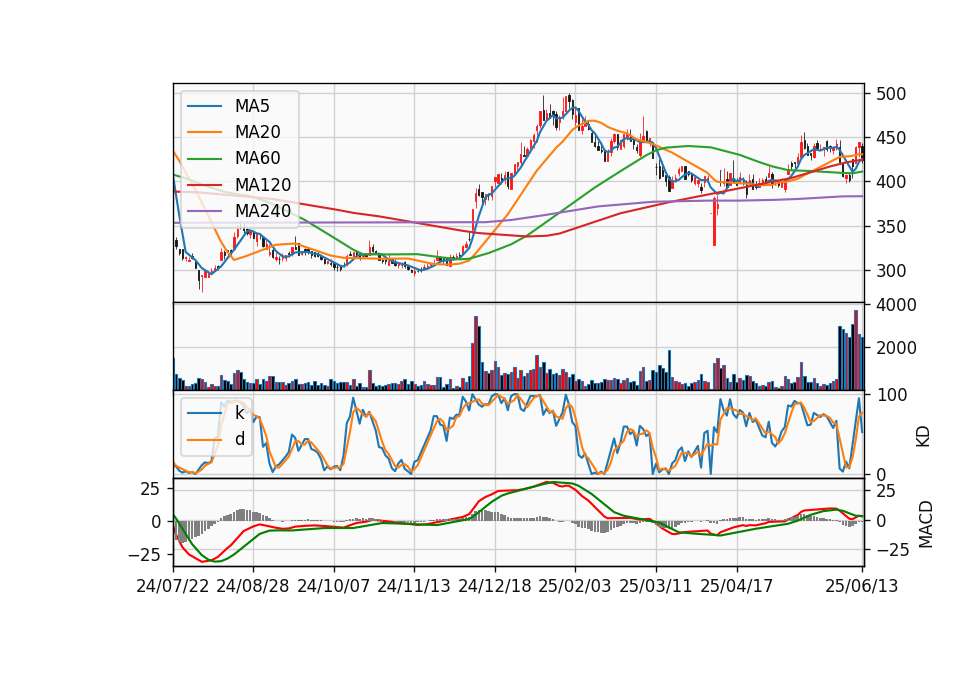This screenshot has width=960, height=690.
Task: Click the long red candlestick wick near 25/04
Action: (x=714, y=222)
